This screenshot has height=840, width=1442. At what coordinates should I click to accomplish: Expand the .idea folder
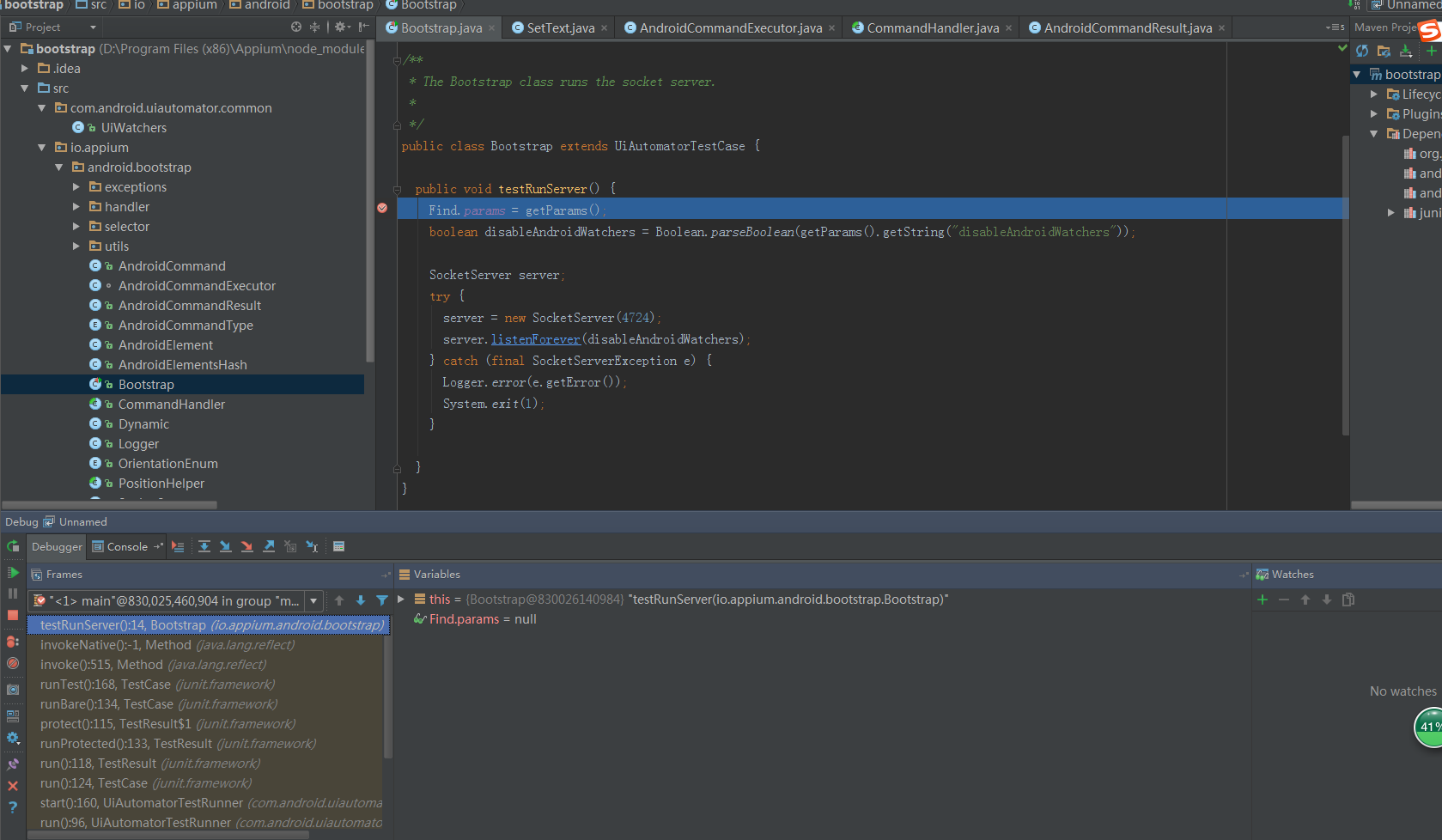tap(25, 68)
